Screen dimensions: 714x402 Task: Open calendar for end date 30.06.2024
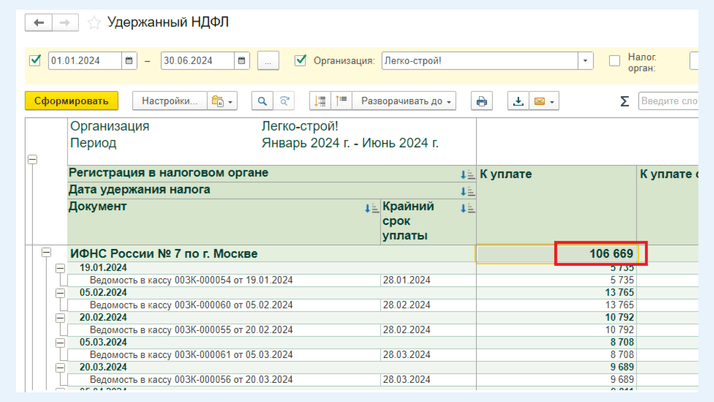point(242,61)
